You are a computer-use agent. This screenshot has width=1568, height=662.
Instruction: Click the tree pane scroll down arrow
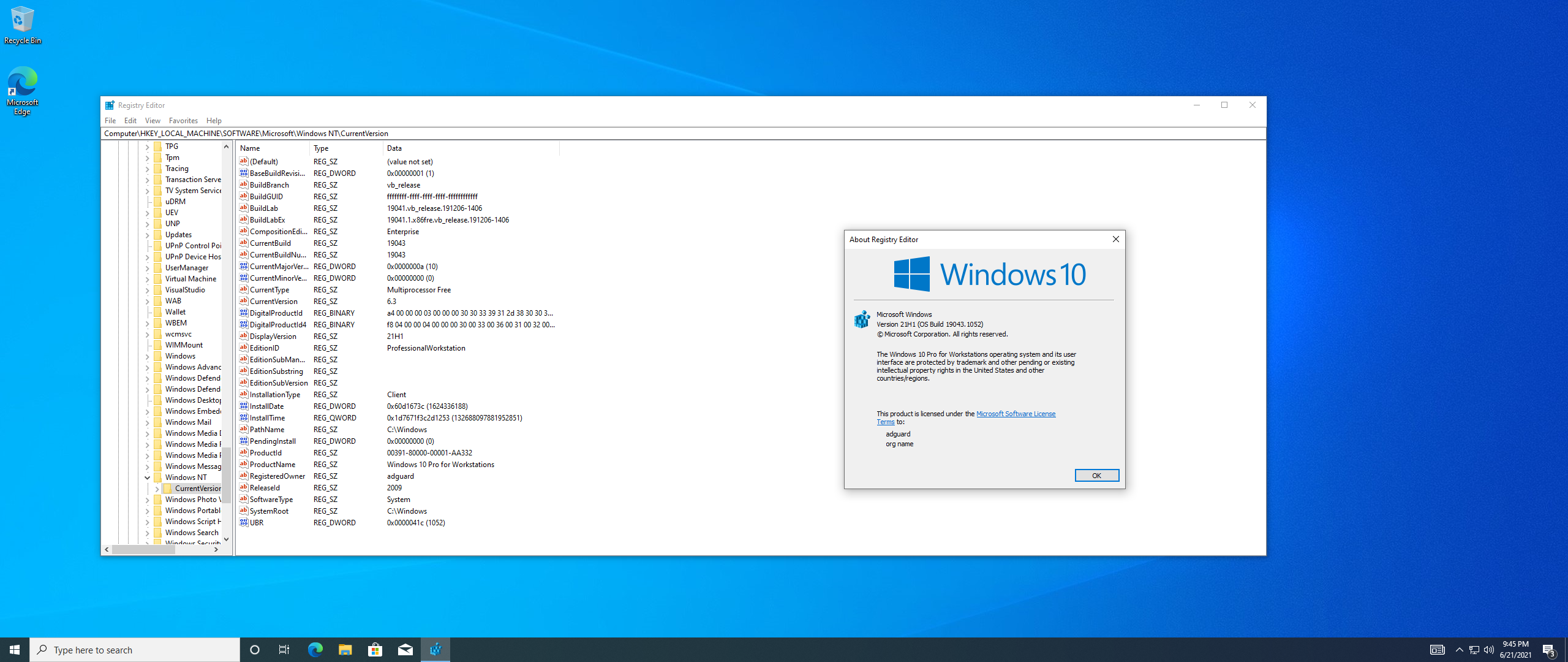pyautogui.click(x=226, y=539)
